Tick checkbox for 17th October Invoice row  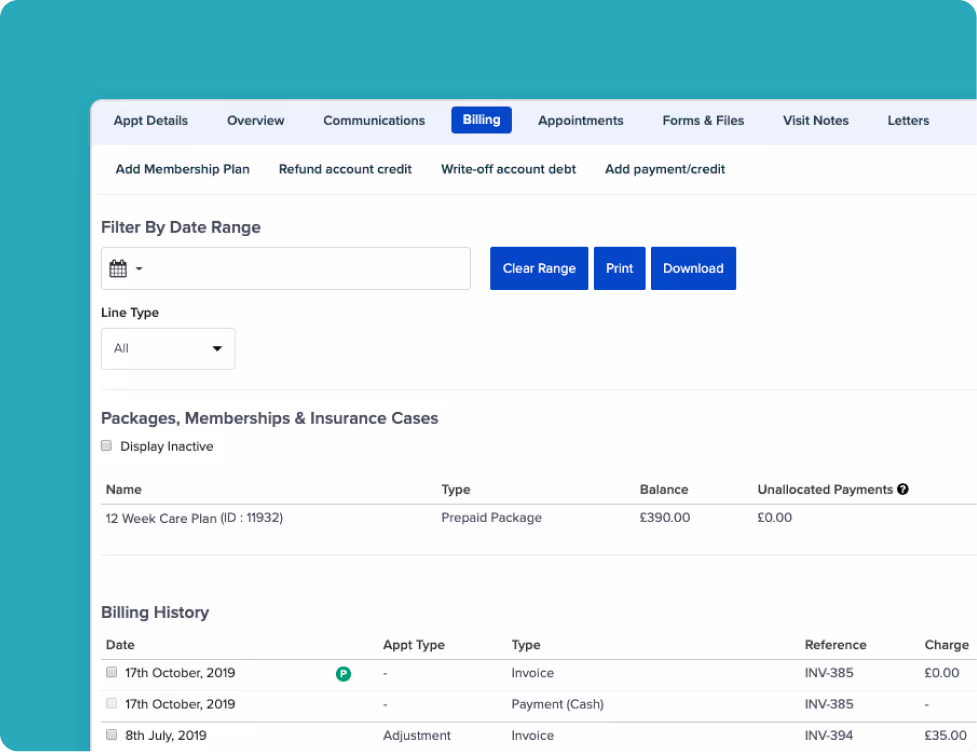112,672
